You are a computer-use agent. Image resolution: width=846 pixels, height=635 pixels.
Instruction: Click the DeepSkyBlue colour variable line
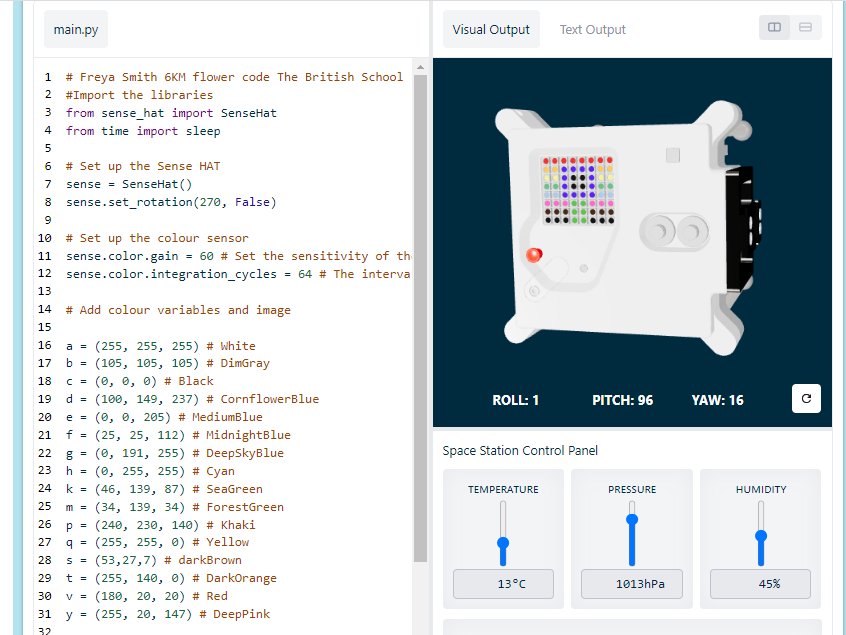point(175,453)
